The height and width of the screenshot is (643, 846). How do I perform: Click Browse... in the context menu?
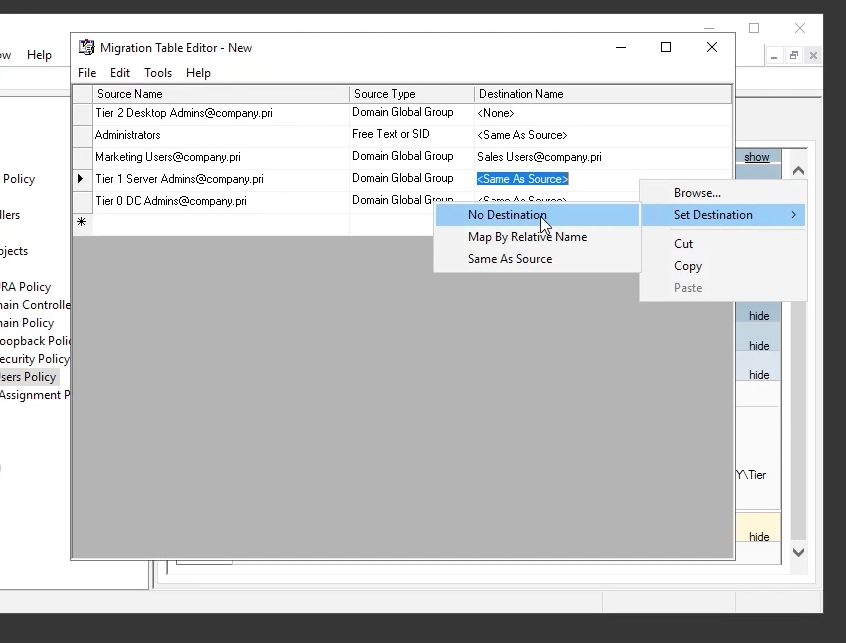(x=697, y=193)
